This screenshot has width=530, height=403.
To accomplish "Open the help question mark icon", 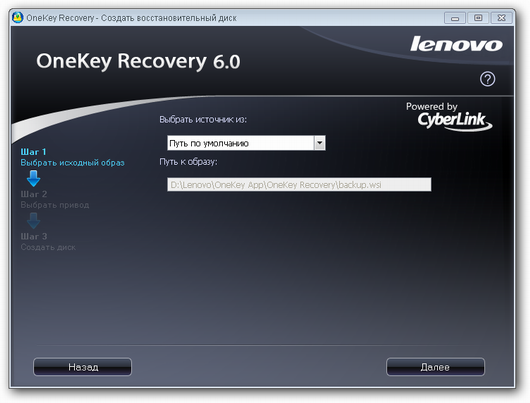I will [487, 79].
